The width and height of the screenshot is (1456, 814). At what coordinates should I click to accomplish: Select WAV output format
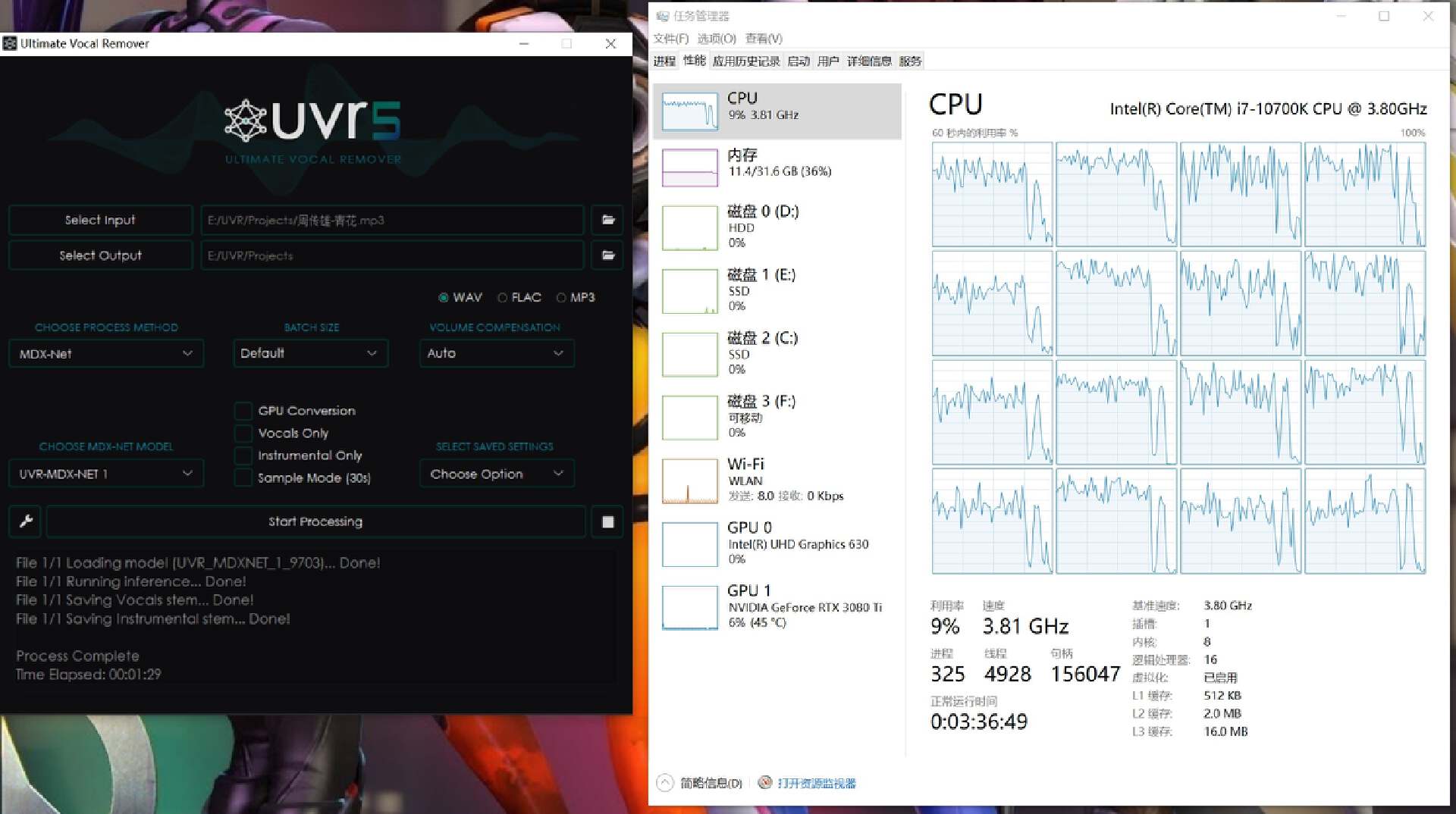coord(444,298)
